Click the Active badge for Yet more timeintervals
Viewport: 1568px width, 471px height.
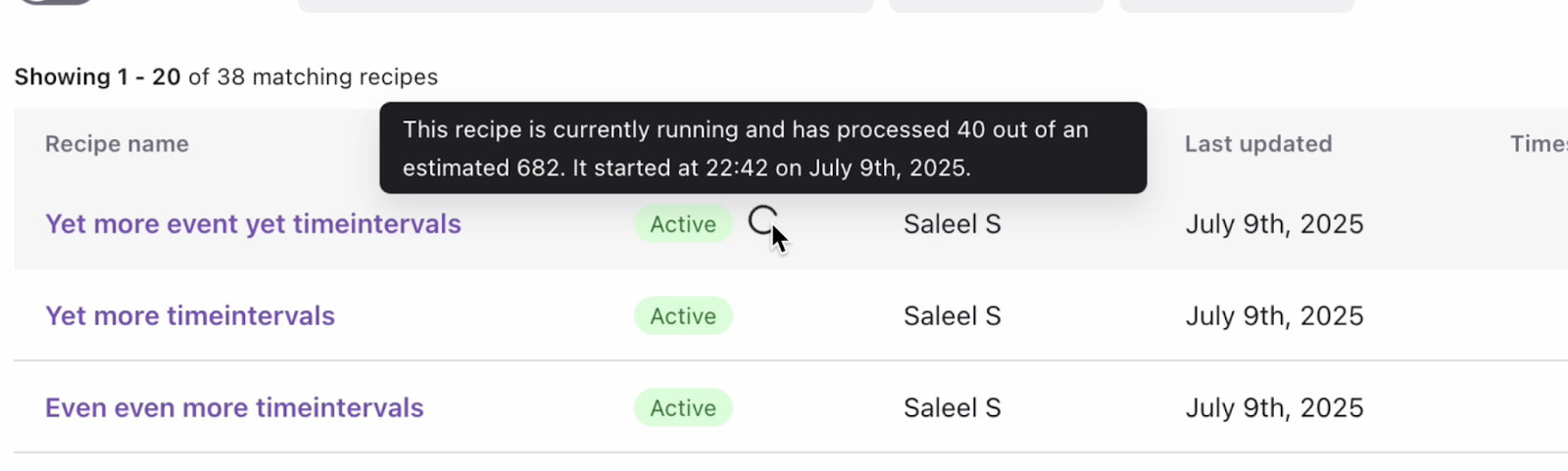point(683,316)
